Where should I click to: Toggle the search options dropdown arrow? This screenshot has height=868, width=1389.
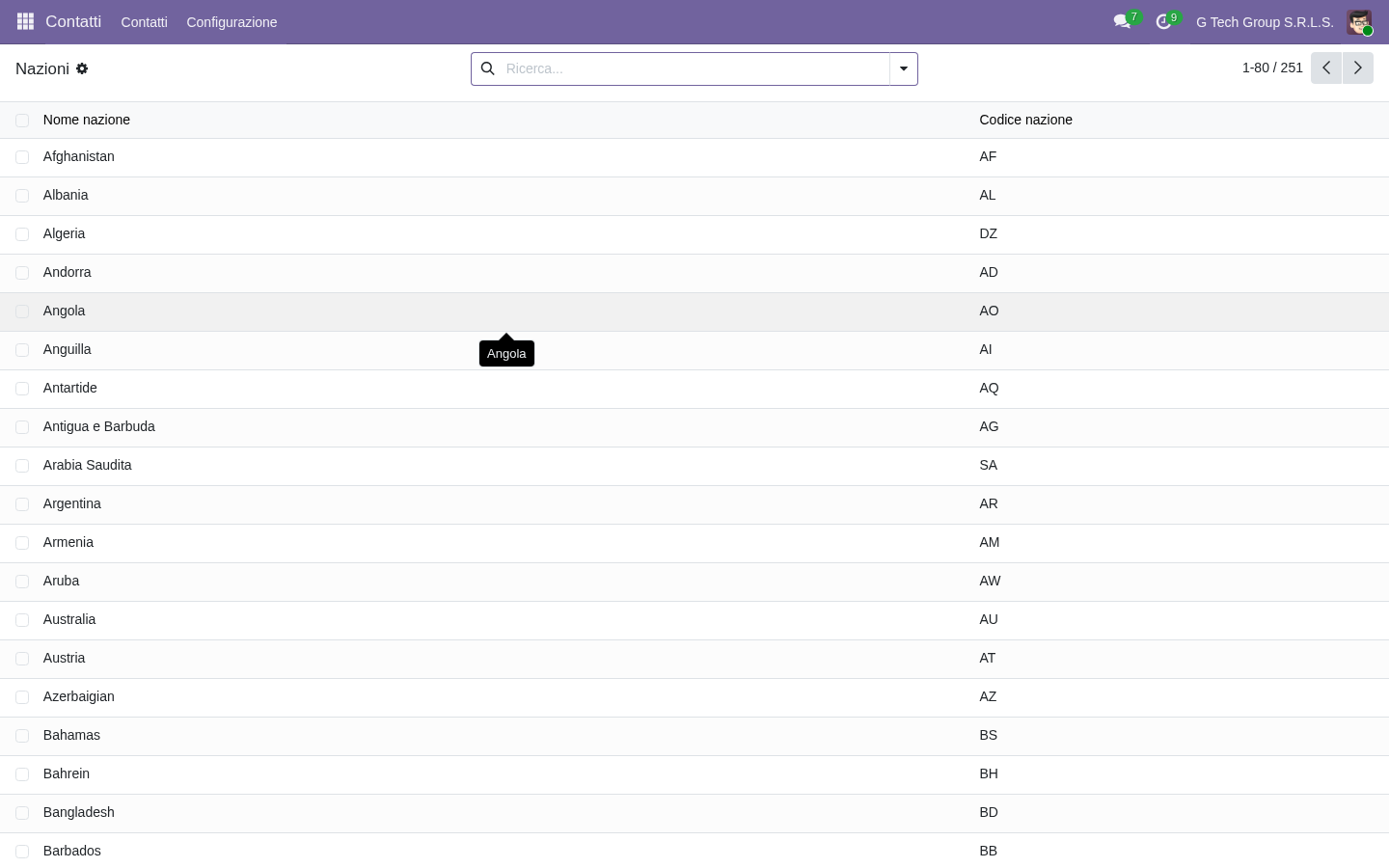click(904, 68)
